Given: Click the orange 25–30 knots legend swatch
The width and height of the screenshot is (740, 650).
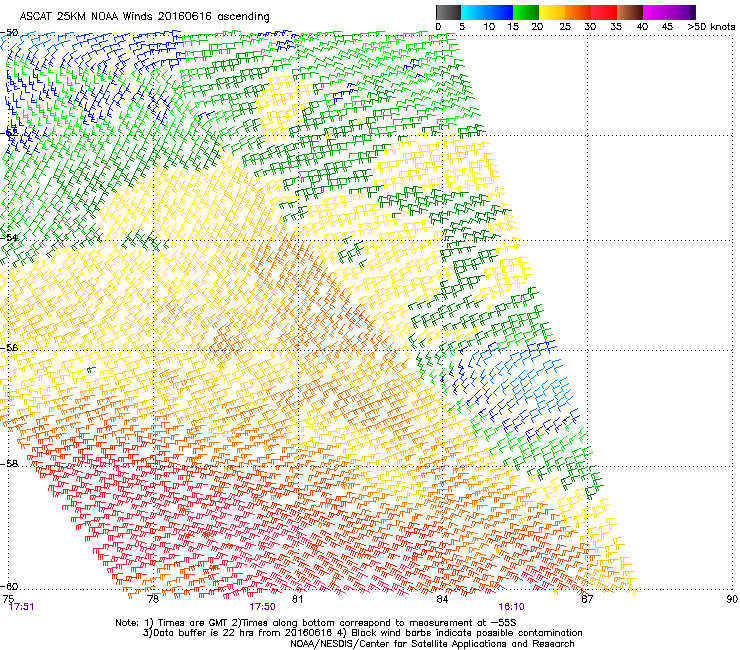Looking at the screenshot, I should pyautogui.click(x=578, y=12).
